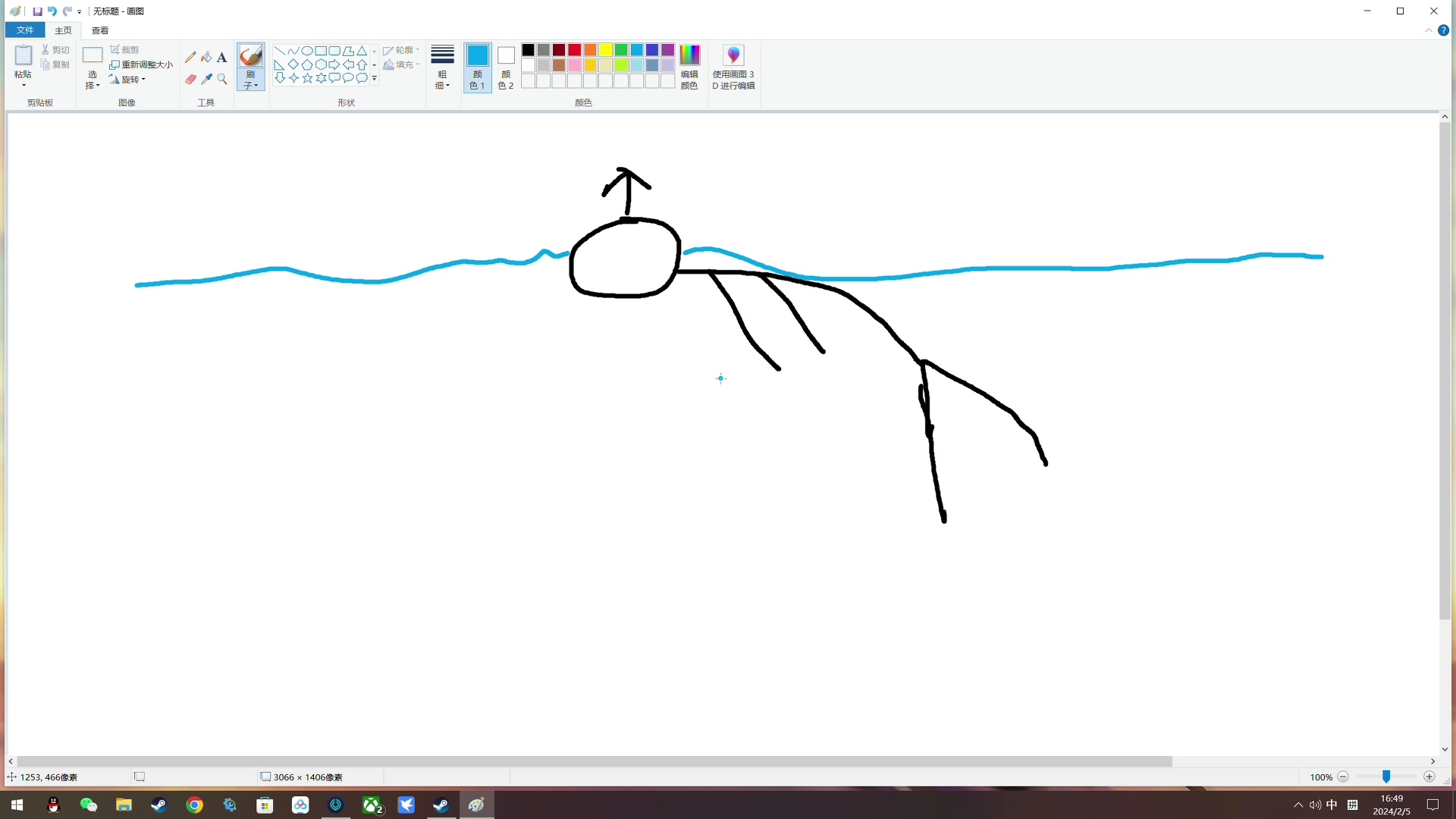
Task: Select the Magnifier tool
Action: pos(222,79)
